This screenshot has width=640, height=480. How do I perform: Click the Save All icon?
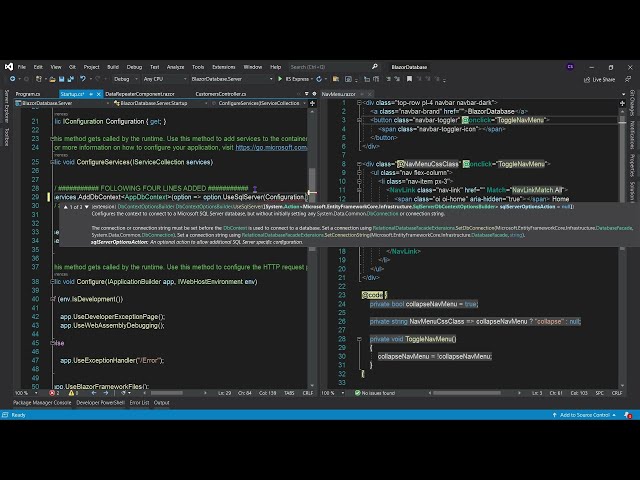tap(71, 79)
